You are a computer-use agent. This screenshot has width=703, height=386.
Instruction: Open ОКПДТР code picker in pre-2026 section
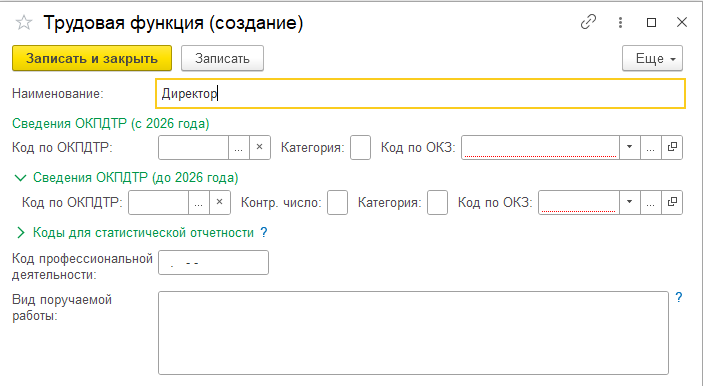(x=199, y=203)
